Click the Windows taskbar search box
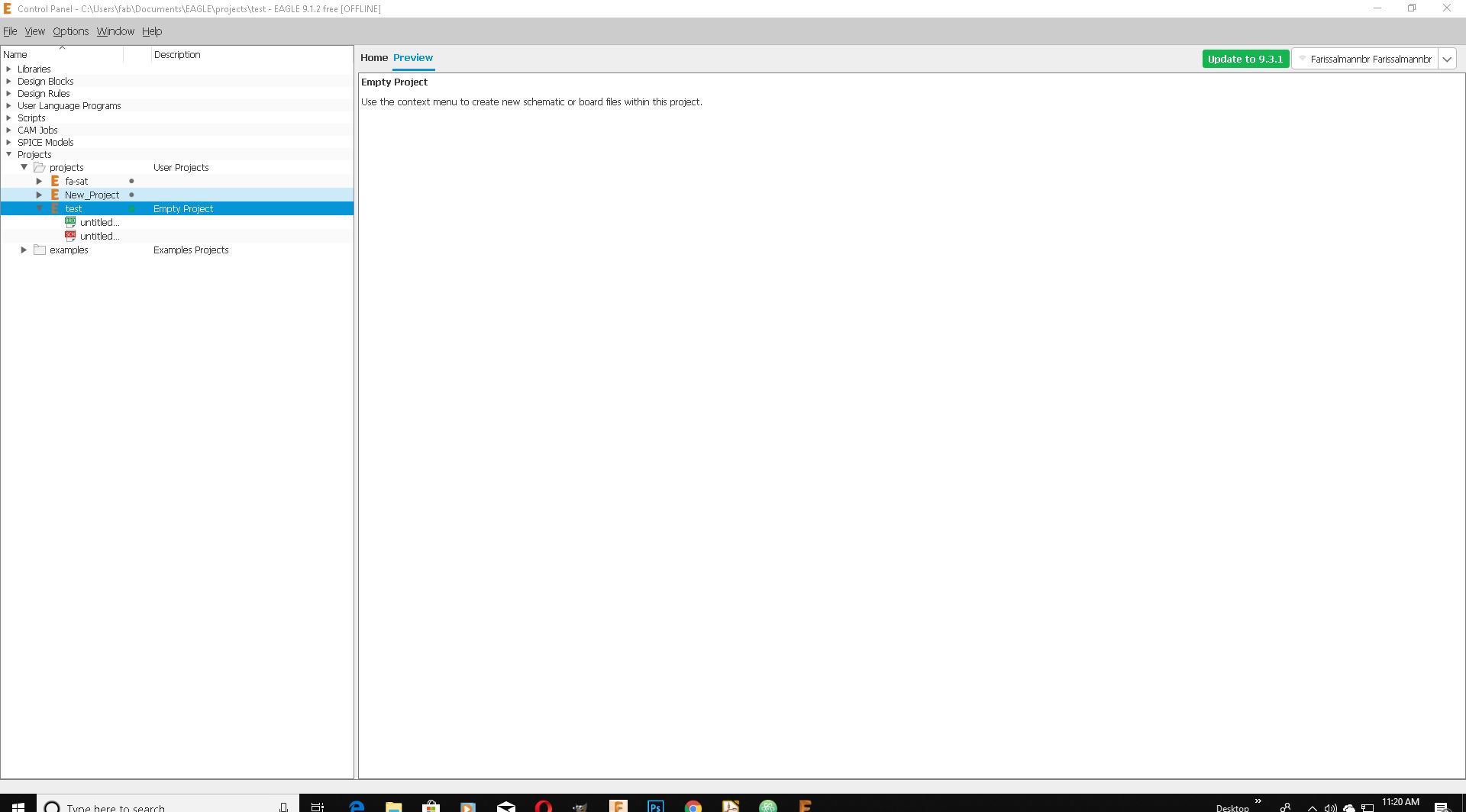This screenshot has width=1466, height=812. click(x=166, y=806)
